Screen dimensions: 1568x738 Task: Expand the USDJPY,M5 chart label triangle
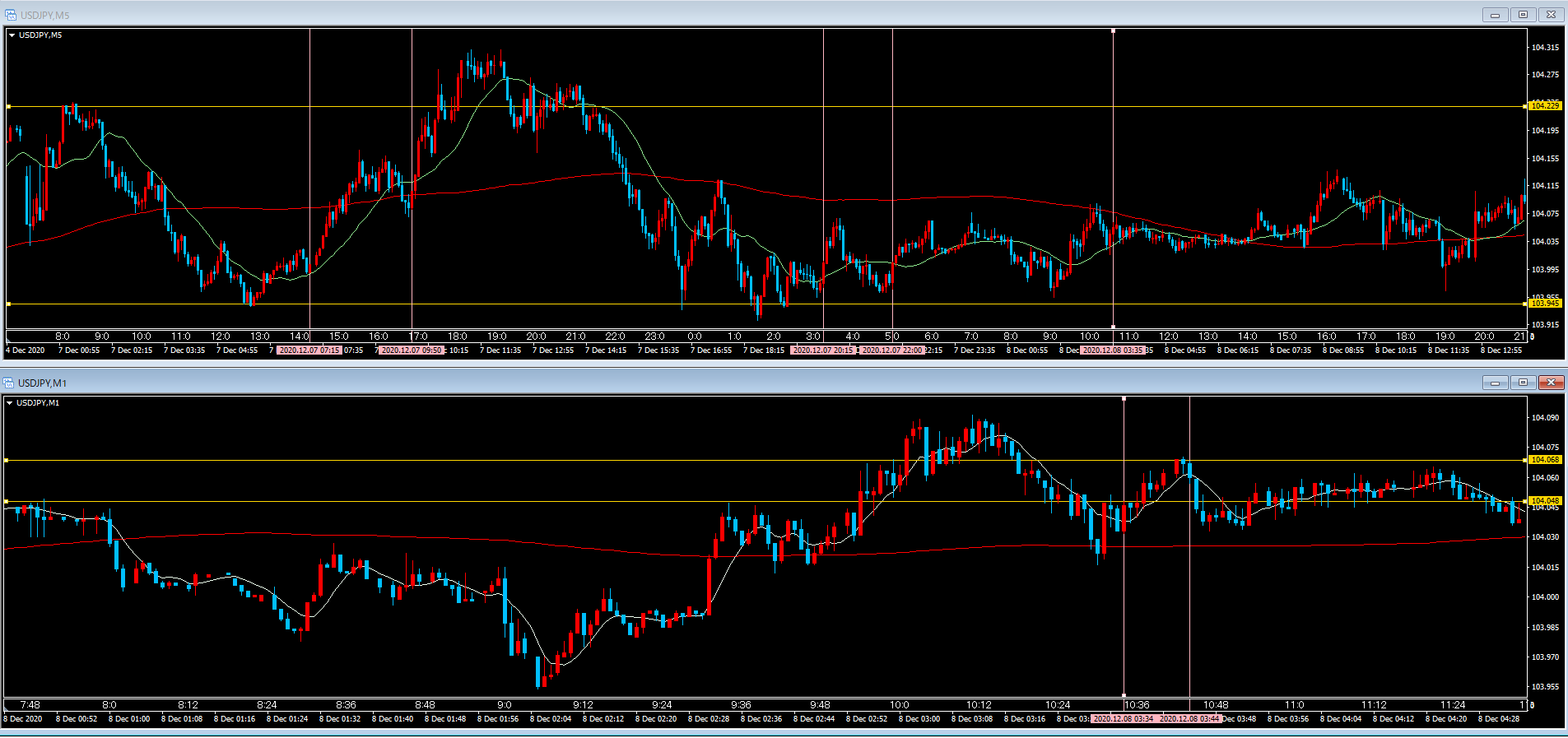pyautogui.click(x=12, y=35)
